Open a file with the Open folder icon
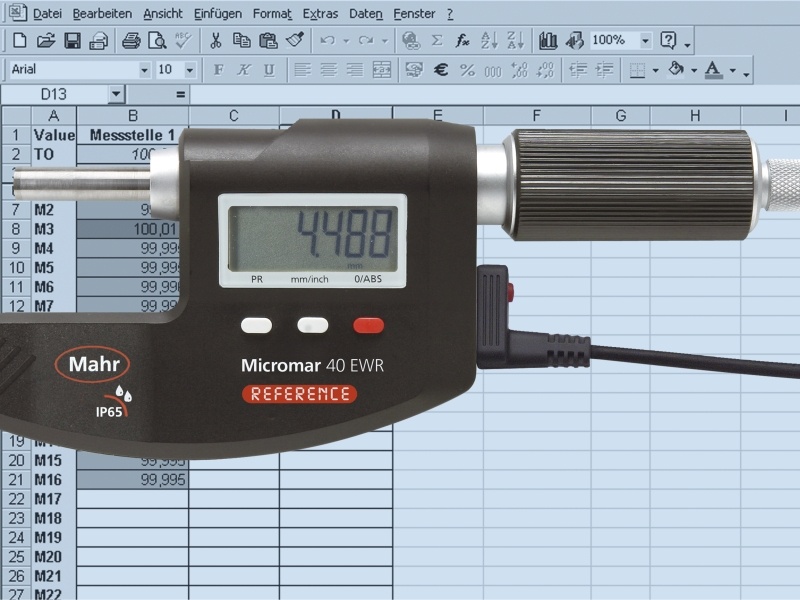 coord(46,40)
